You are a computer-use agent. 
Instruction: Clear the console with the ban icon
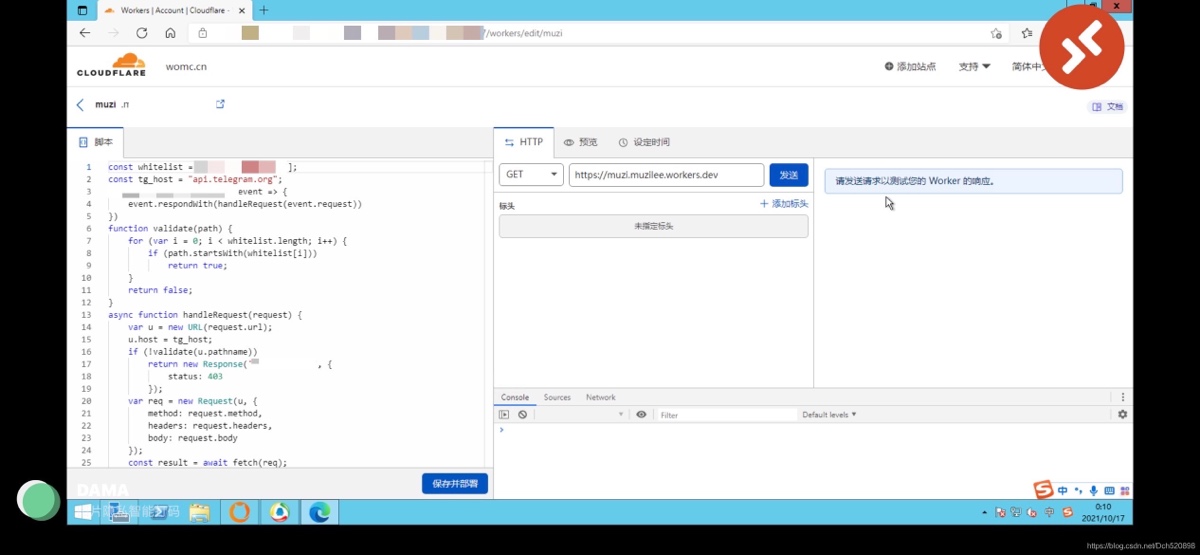pyautogui.click(x=522, y=414)
